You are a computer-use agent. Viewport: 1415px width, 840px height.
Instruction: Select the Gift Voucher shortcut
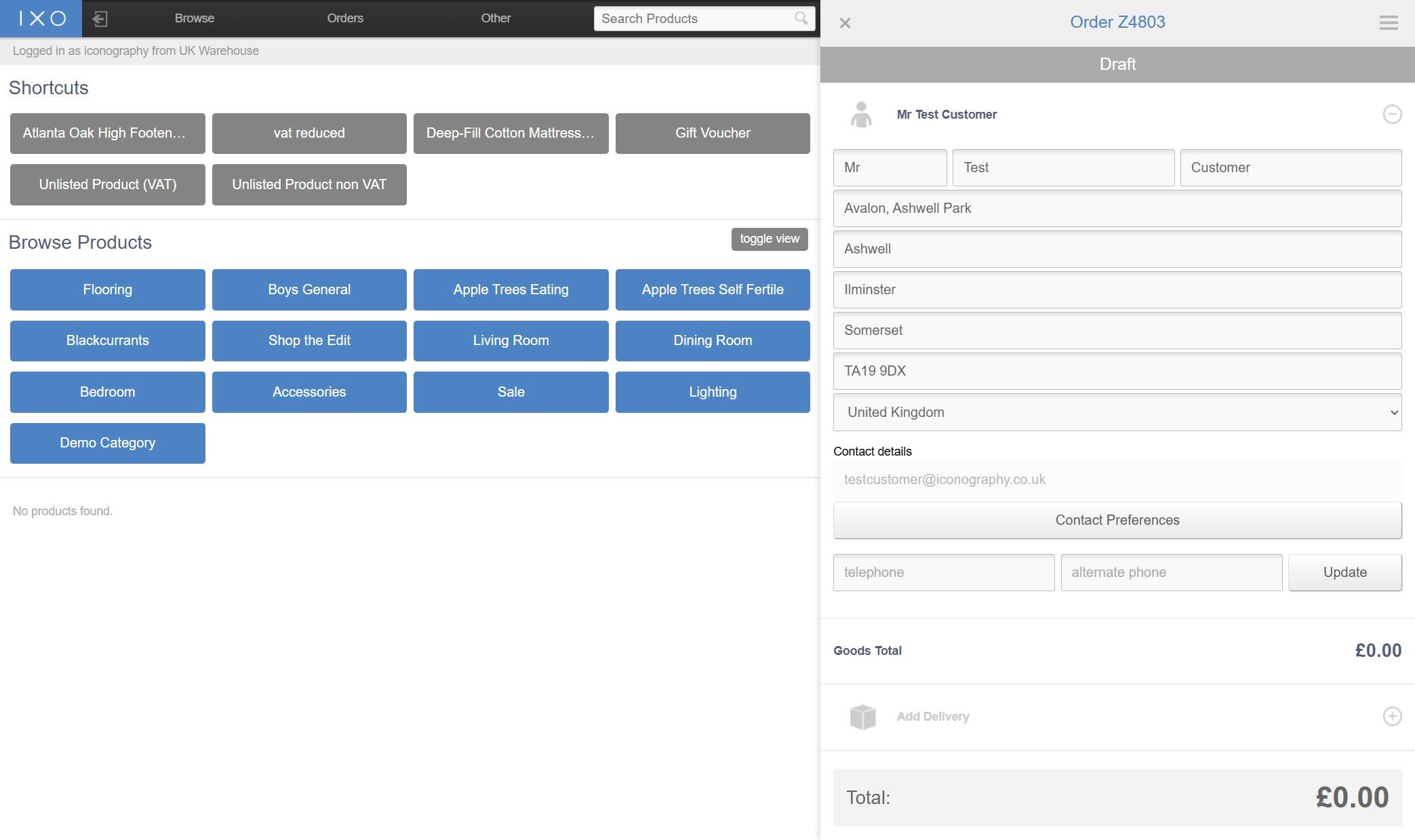coord(712,133)
